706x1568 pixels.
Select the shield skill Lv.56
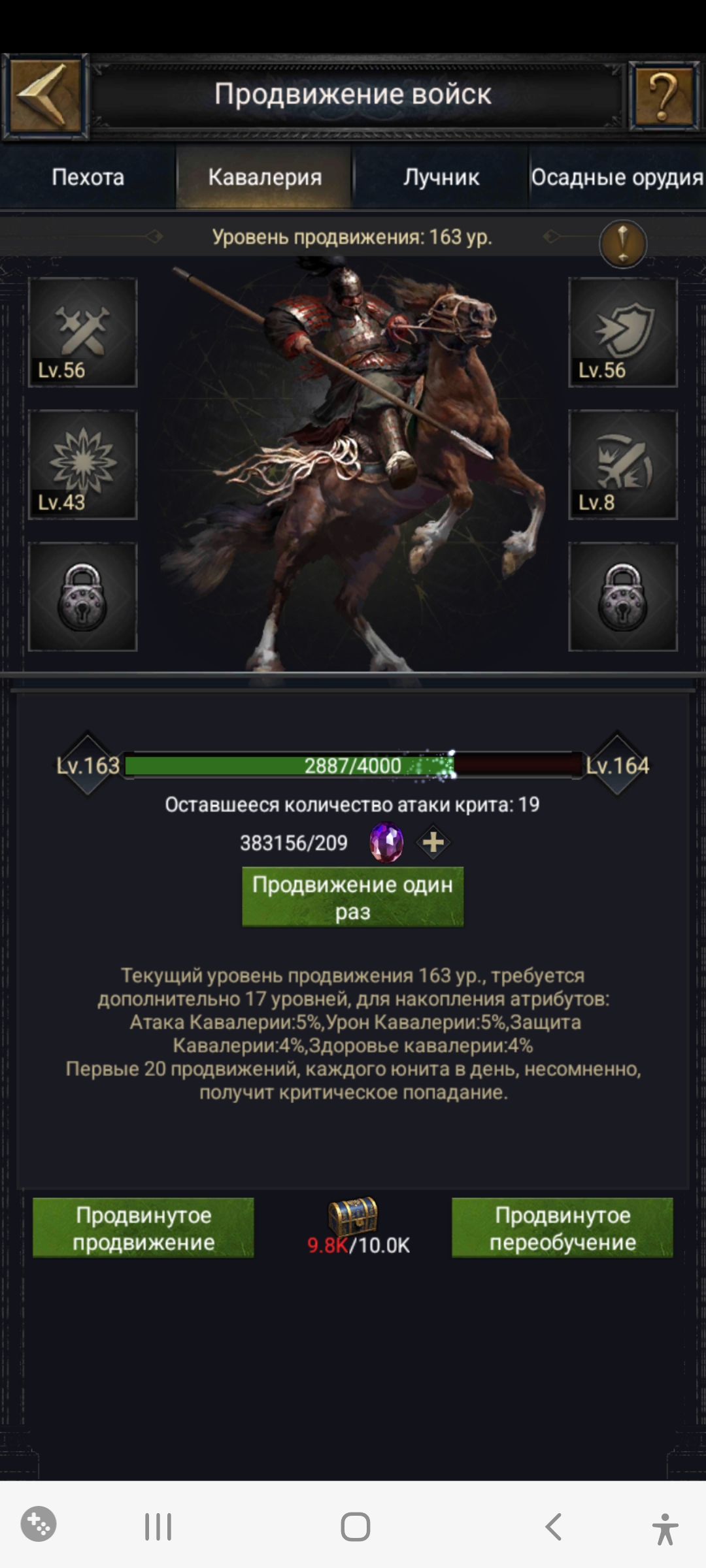(x=623, y=333)
